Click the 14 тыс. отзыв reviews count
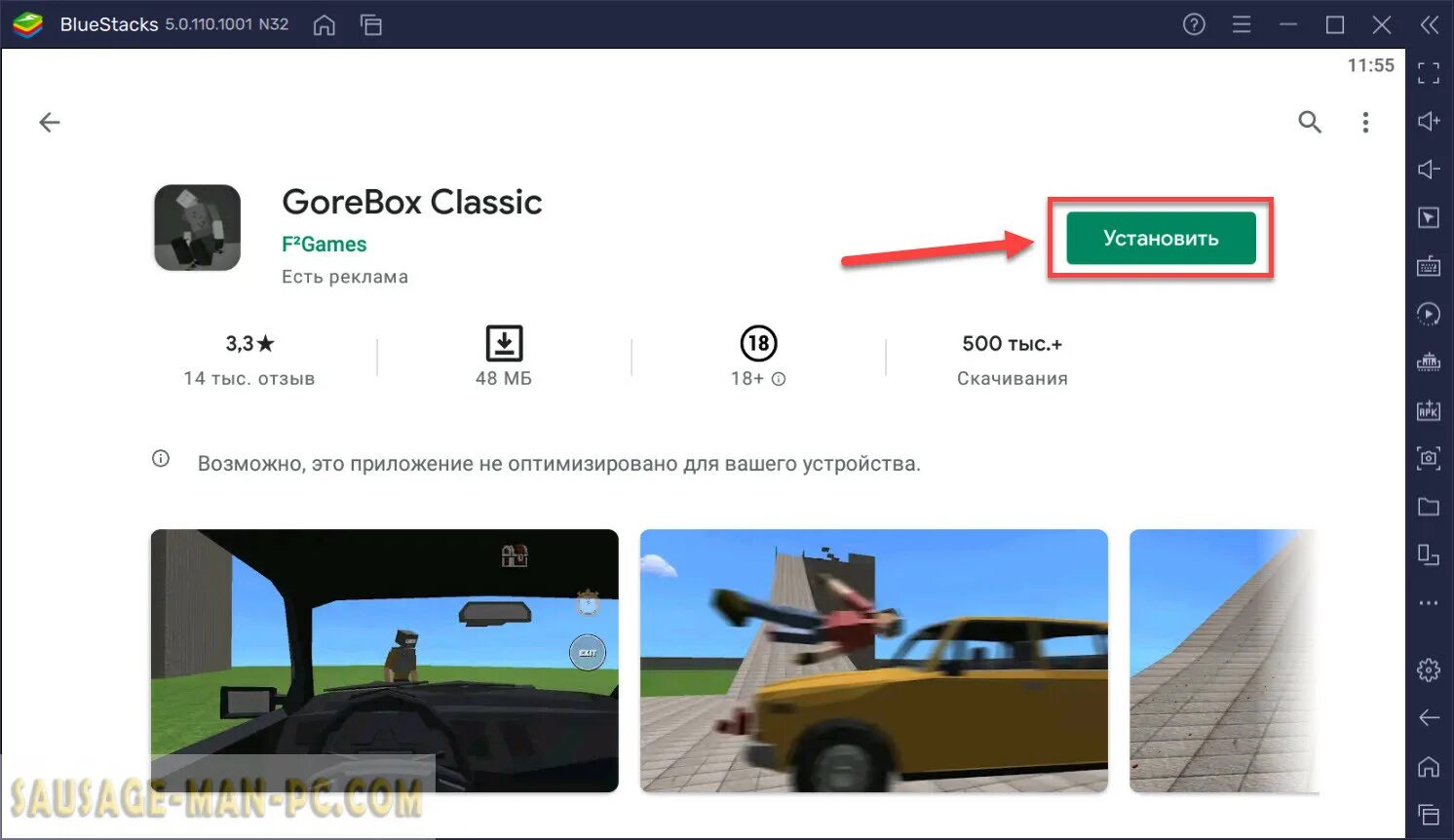The width and height of the screenshot is (1454, 840). [x=249, y=378]
